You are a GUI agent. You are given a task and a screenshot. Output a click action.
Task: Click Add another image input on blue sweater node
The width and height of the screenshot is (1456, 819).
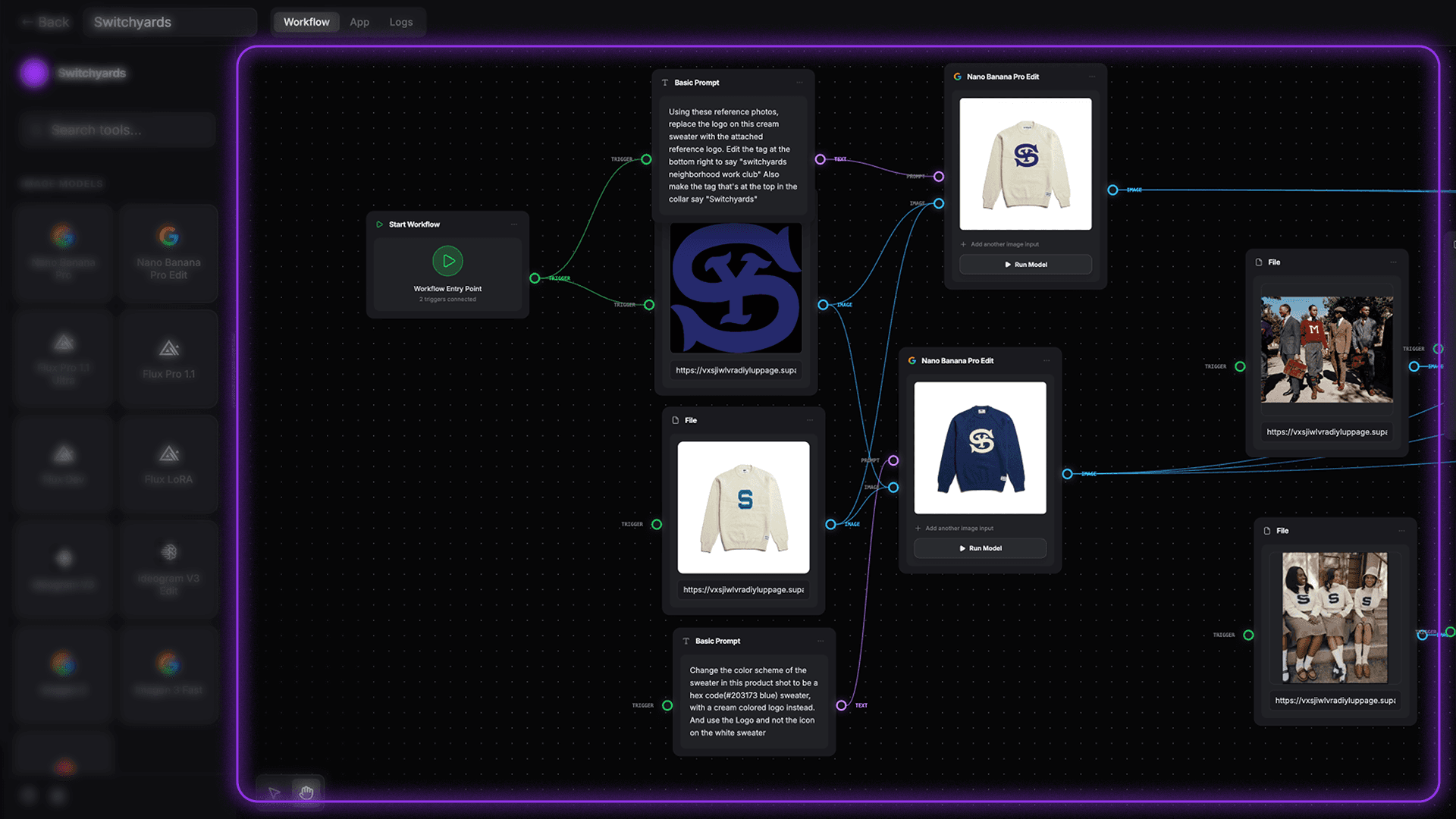click(x=959, y=529)
